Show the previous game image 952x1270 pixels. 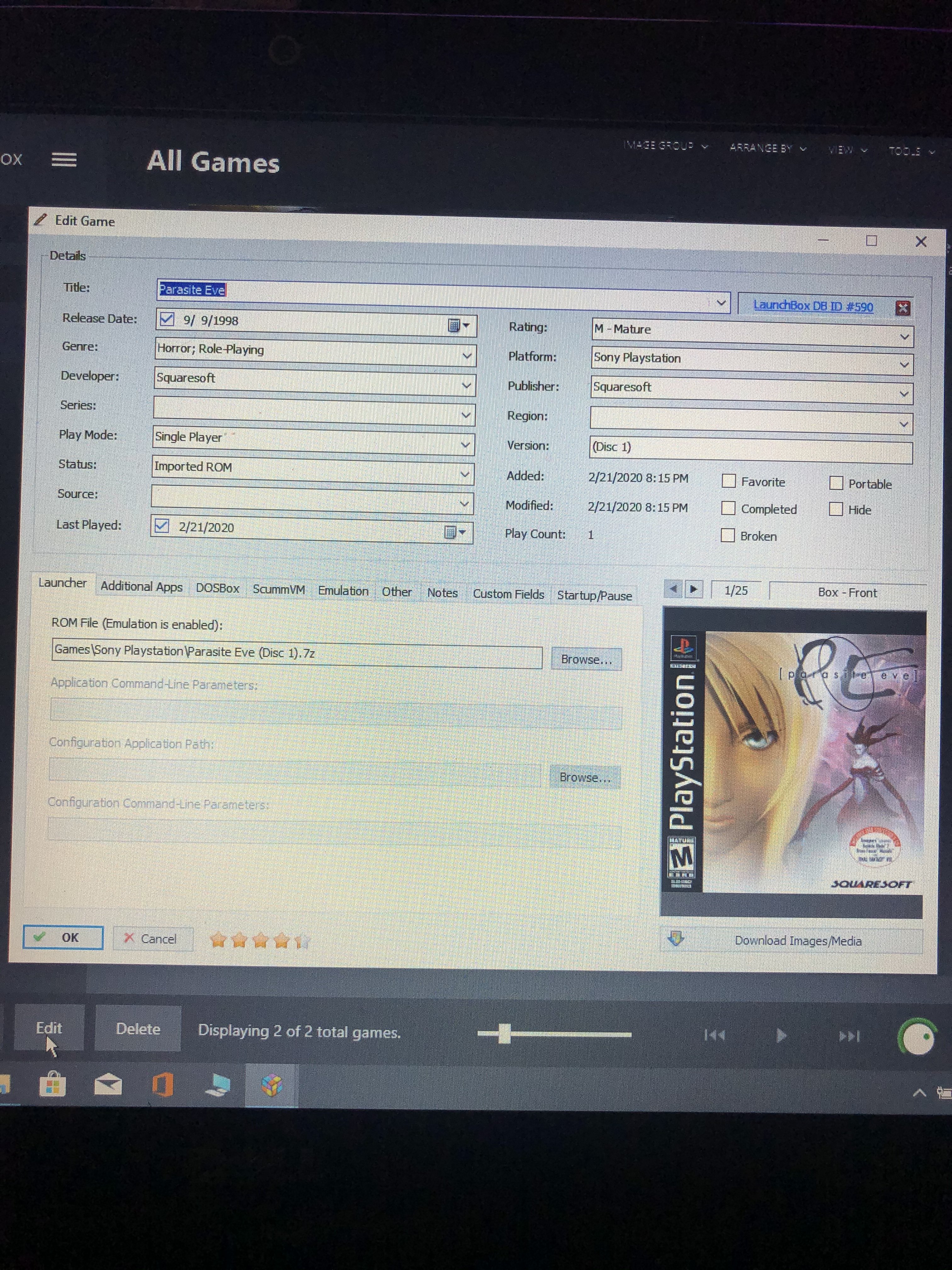click(x=674, y=588)
